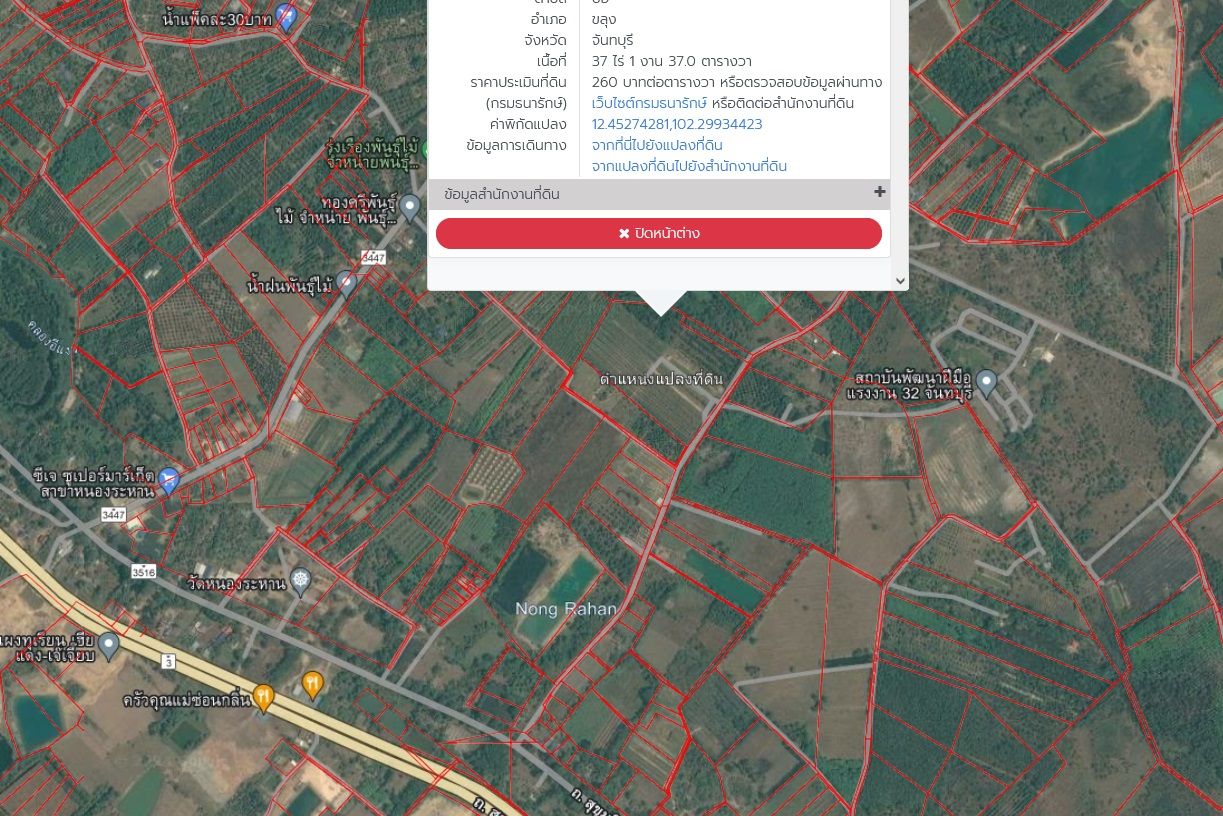Screen dimensions: 1223x816
Task: Click the Nong Rahan place label
Action: (x=566, y=608)
